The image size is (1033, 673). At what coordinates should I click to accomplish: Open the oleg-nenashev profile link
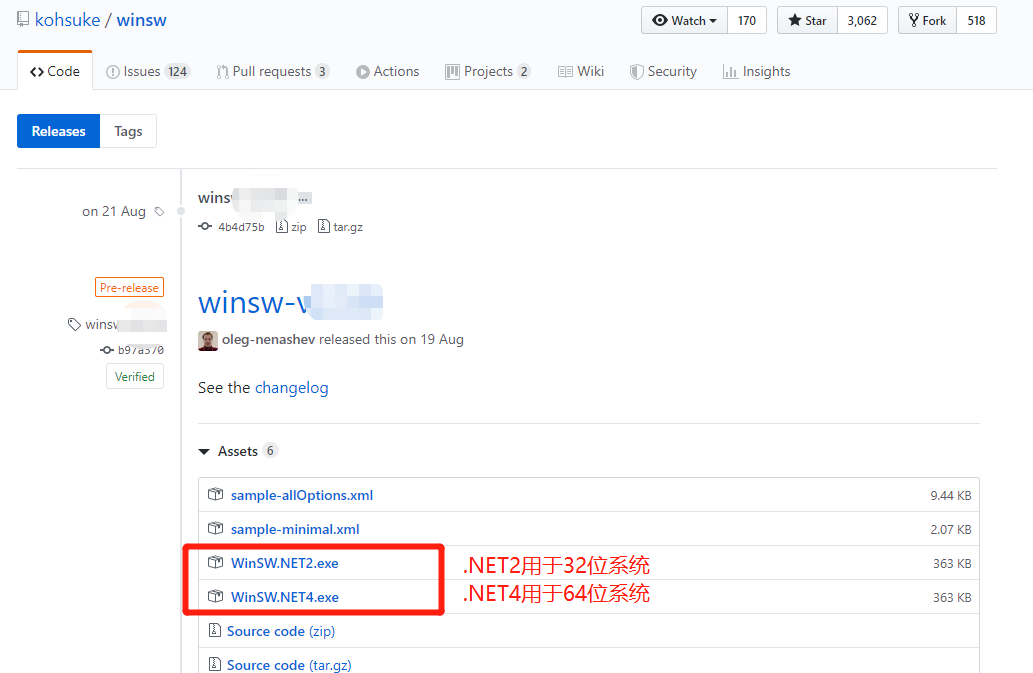pyautogui.click(x=268, y=339)
